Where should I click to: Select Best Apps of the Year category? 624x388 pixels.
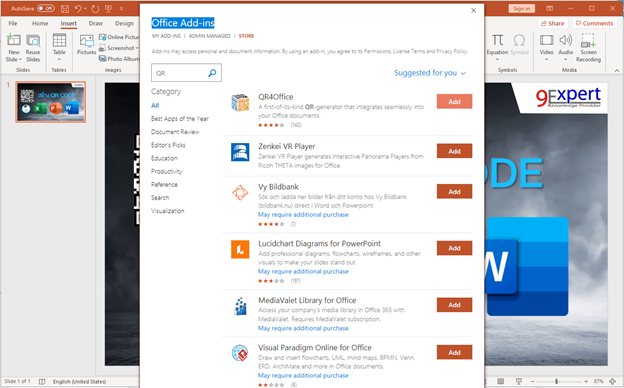coord(179,119)
